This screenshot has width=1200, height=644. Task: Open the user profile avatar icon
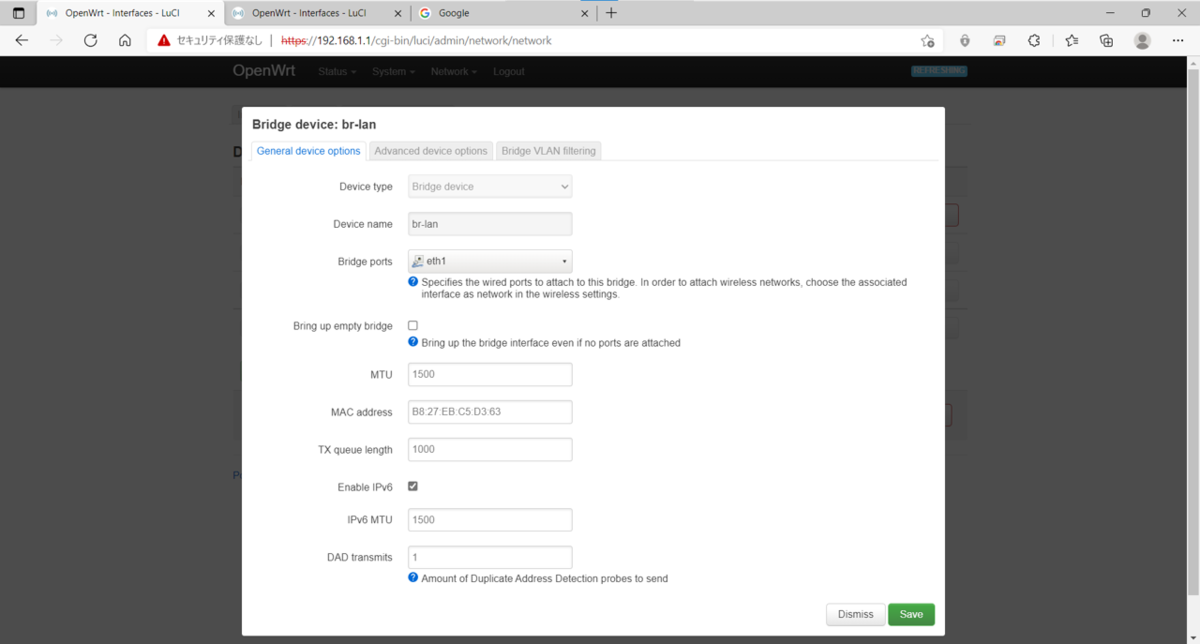1142,41
